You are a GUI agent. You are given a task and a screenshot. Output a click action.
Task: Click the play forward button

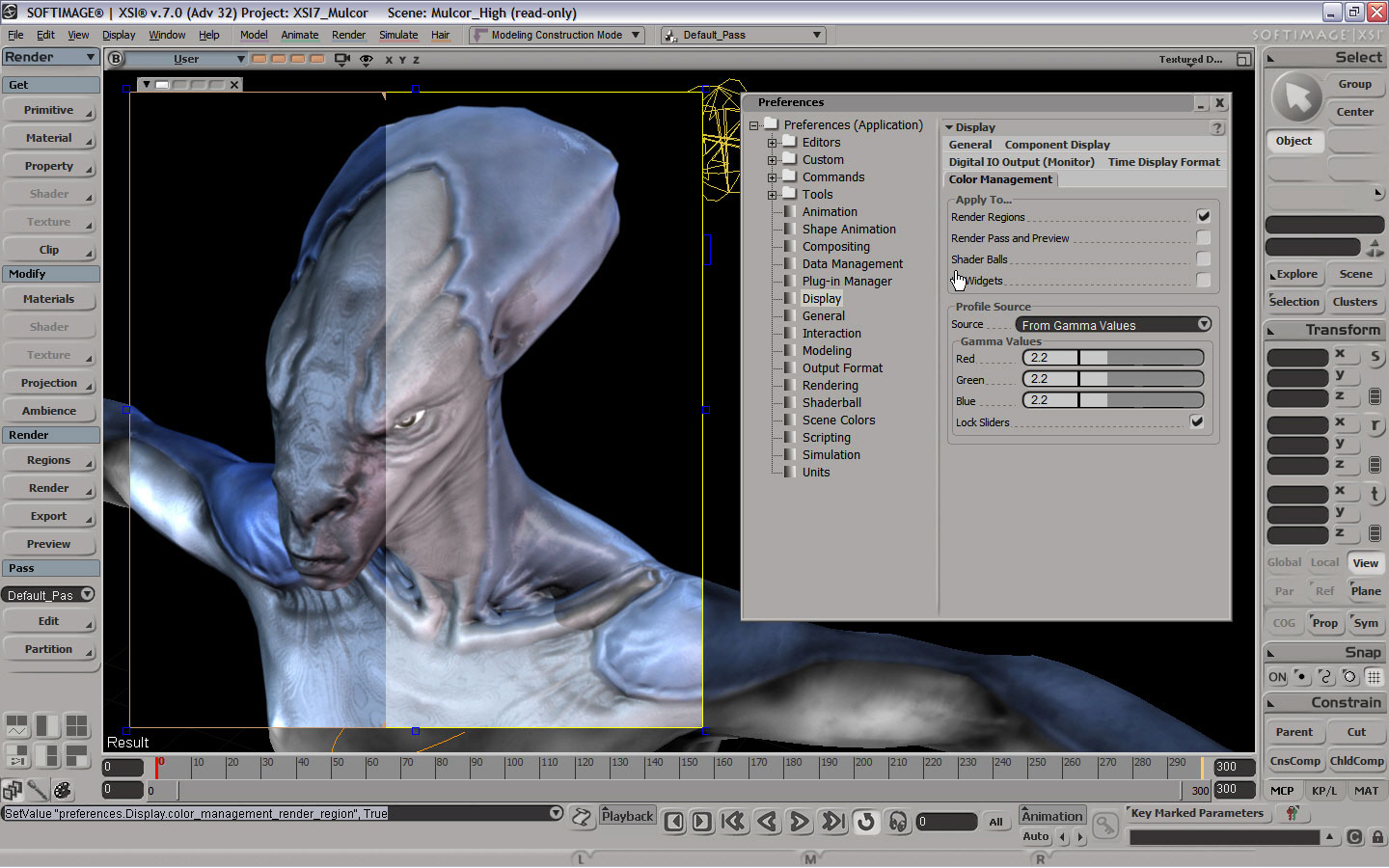pos(800,822)
